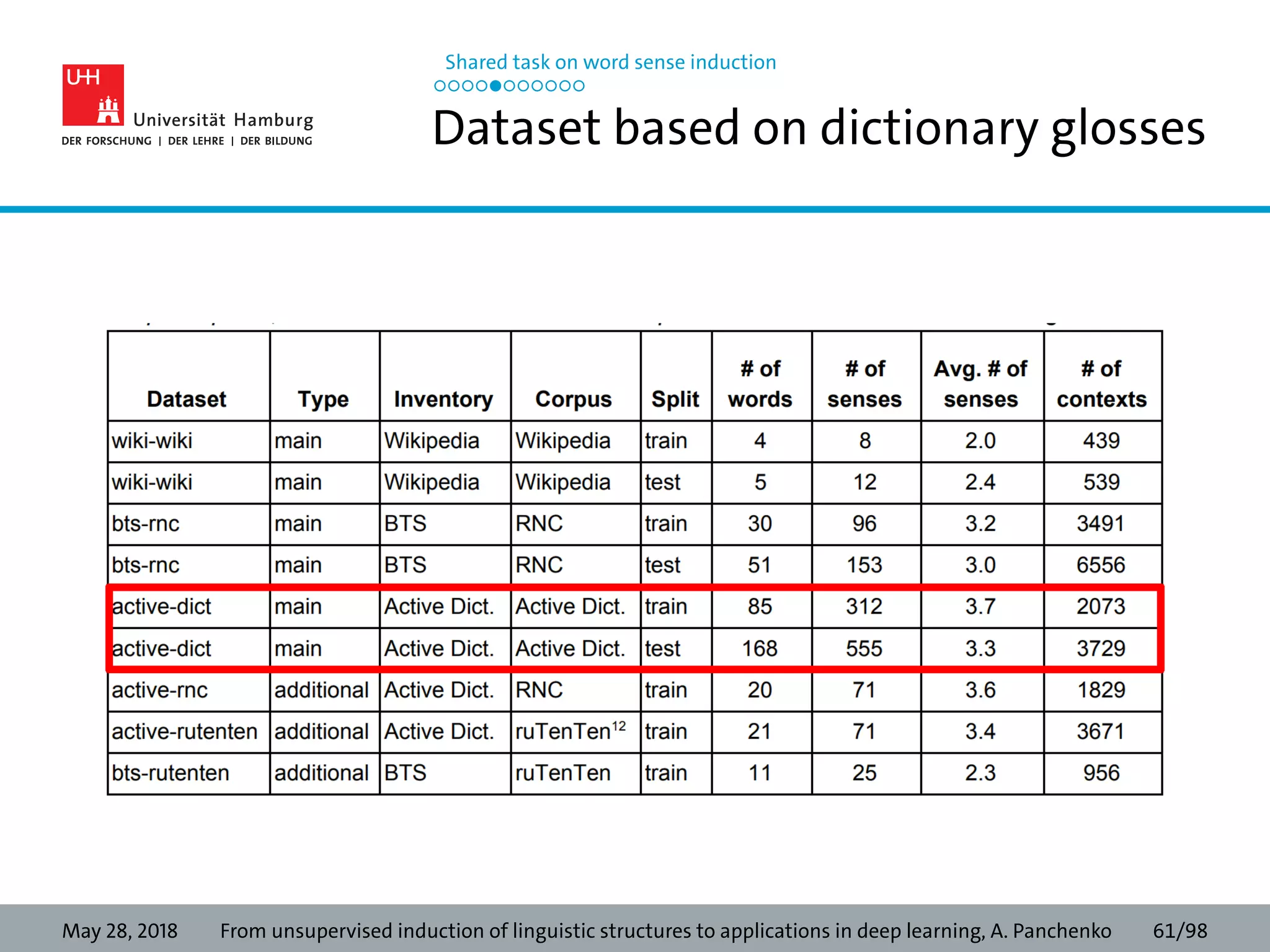This screenshot has width=1270, height=952.
Task: Select the 'Dataset' column header
Action: [187, 399]
